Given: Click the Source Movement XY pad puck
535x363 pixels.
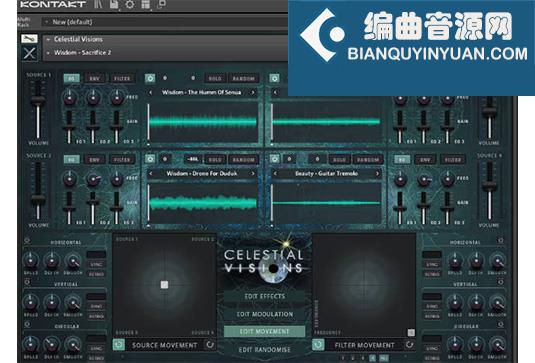Looking at the screenshot, I should (164, 285).
